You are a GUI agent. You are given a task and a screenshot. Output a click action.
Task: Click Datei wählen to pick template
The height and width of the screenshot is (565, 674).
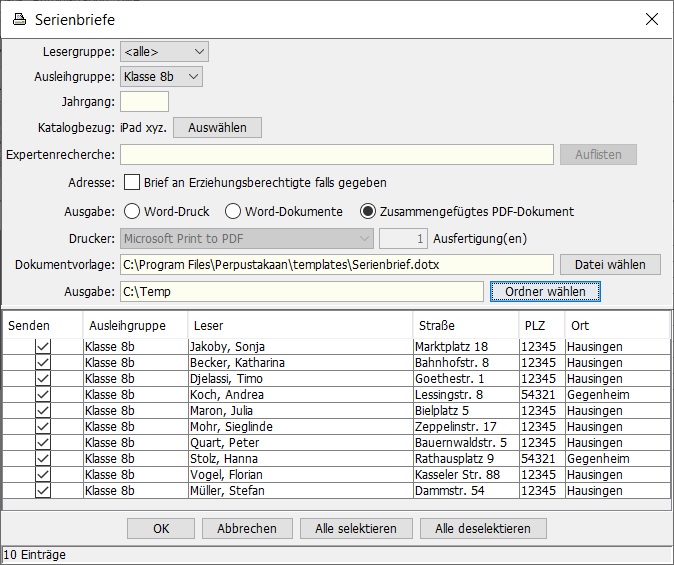(x=610, y=264)
